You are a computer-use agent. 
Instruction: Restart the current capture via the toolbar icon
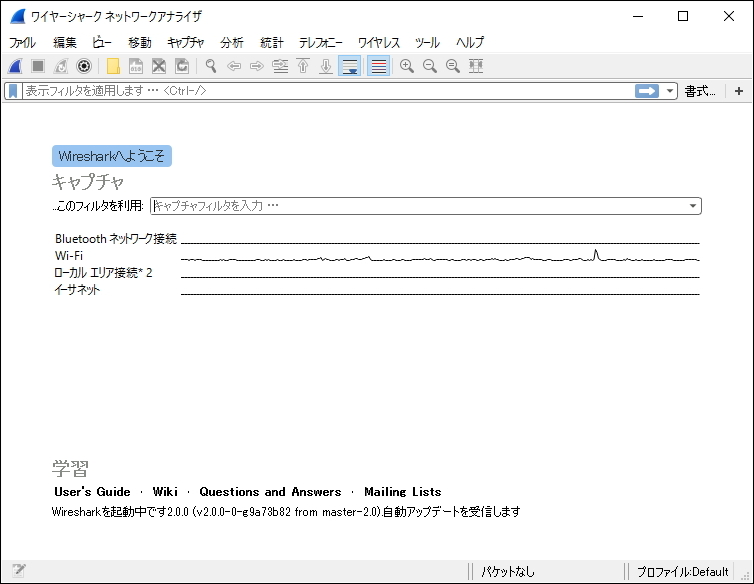61,66
